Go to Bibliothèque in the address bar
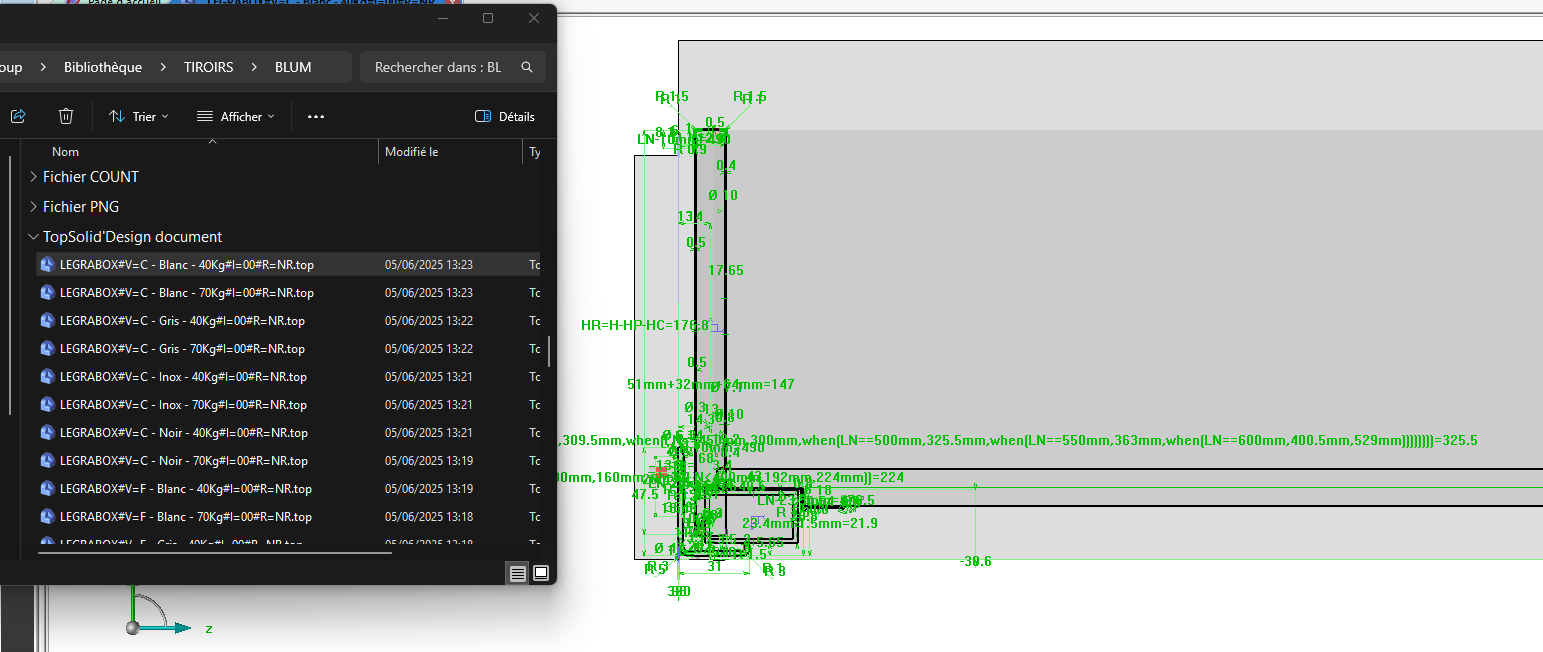 (103, 67)
